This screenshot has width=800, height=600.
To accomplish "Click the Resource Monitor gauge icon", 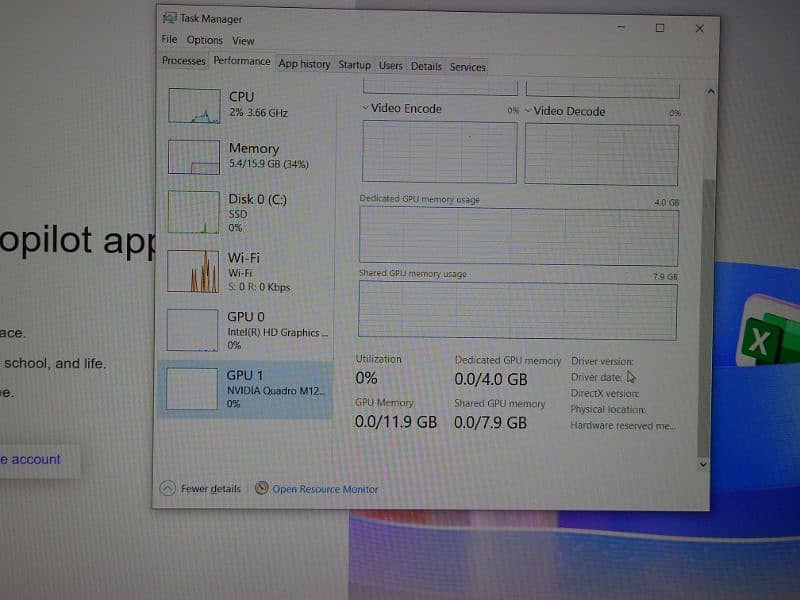I will click(261, 488).
